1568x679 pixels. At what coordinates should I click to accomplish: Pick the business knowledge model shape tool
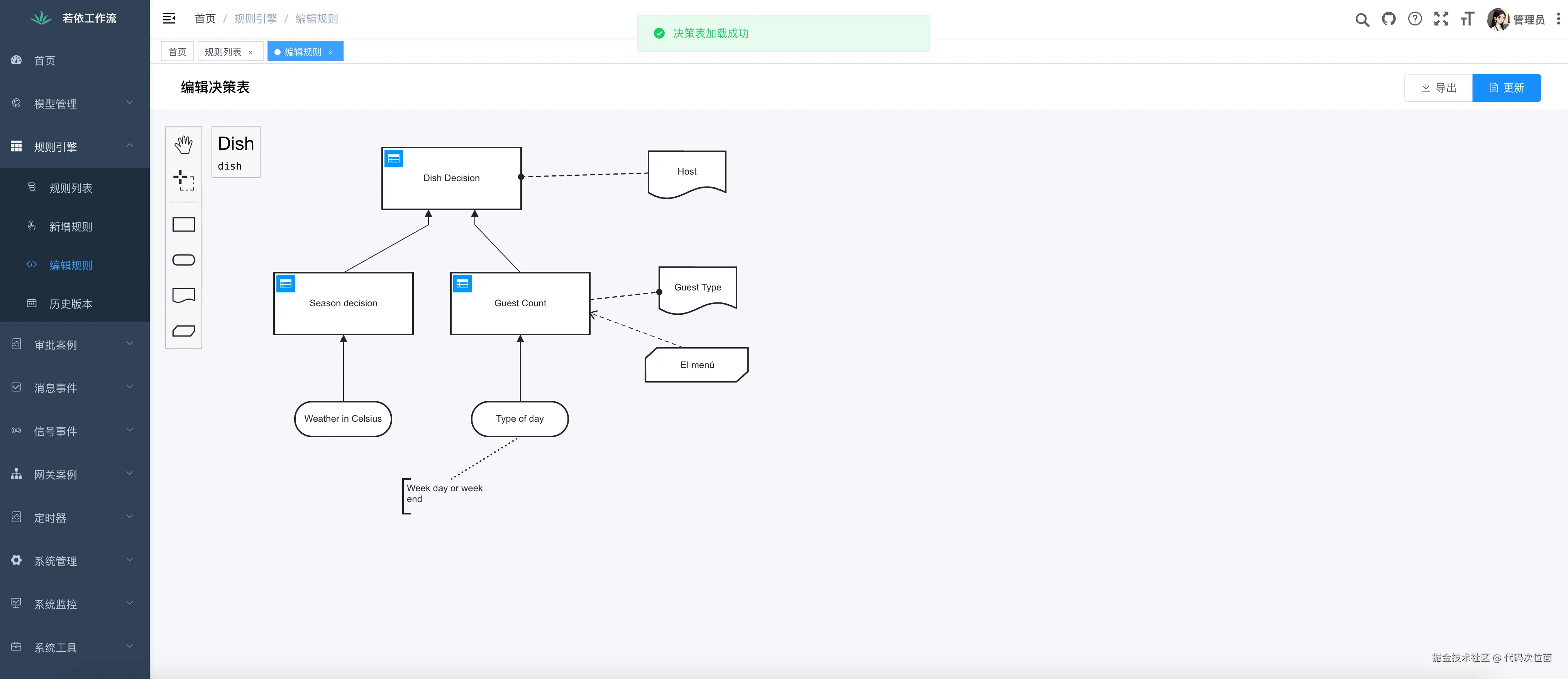183,331
